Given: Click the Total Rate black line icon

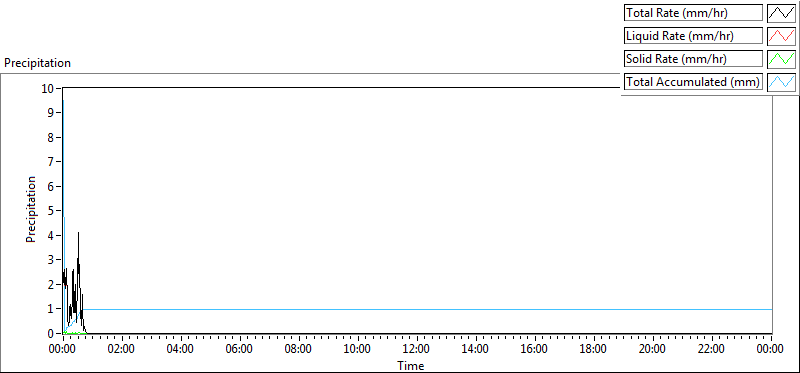Looking at the screenshot, I should (781, 13).
